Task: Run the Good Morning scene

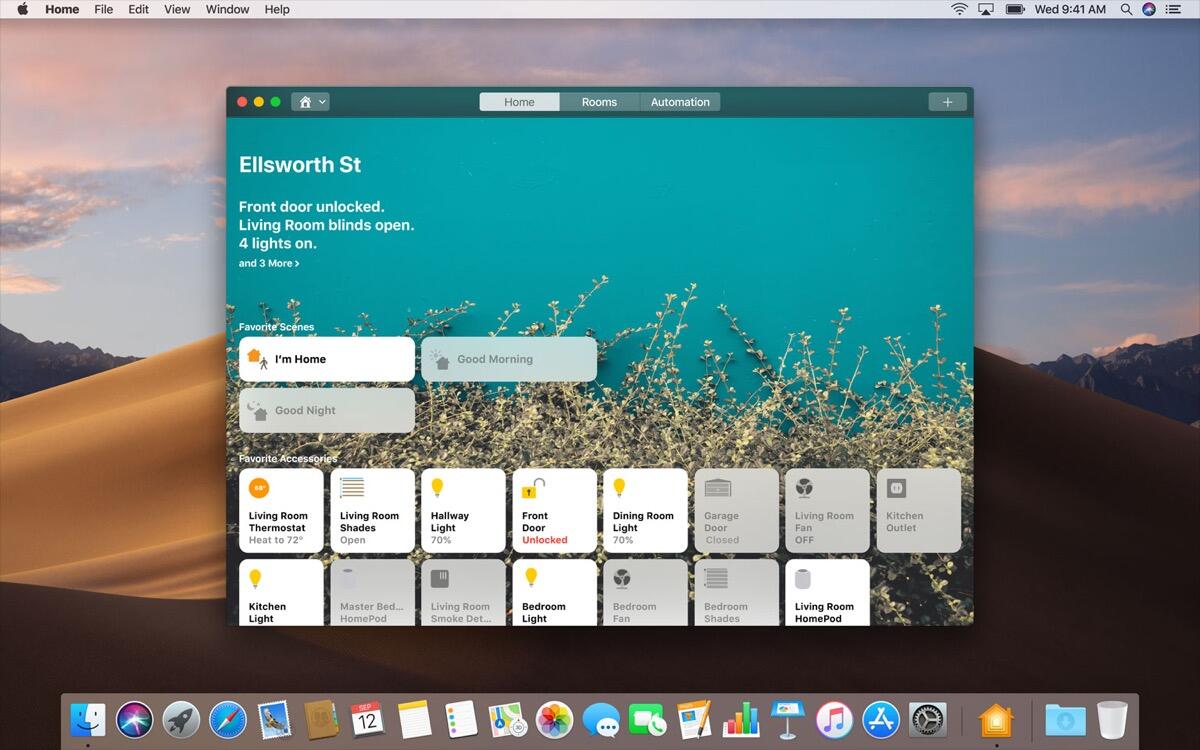Action: coord(509,359)
